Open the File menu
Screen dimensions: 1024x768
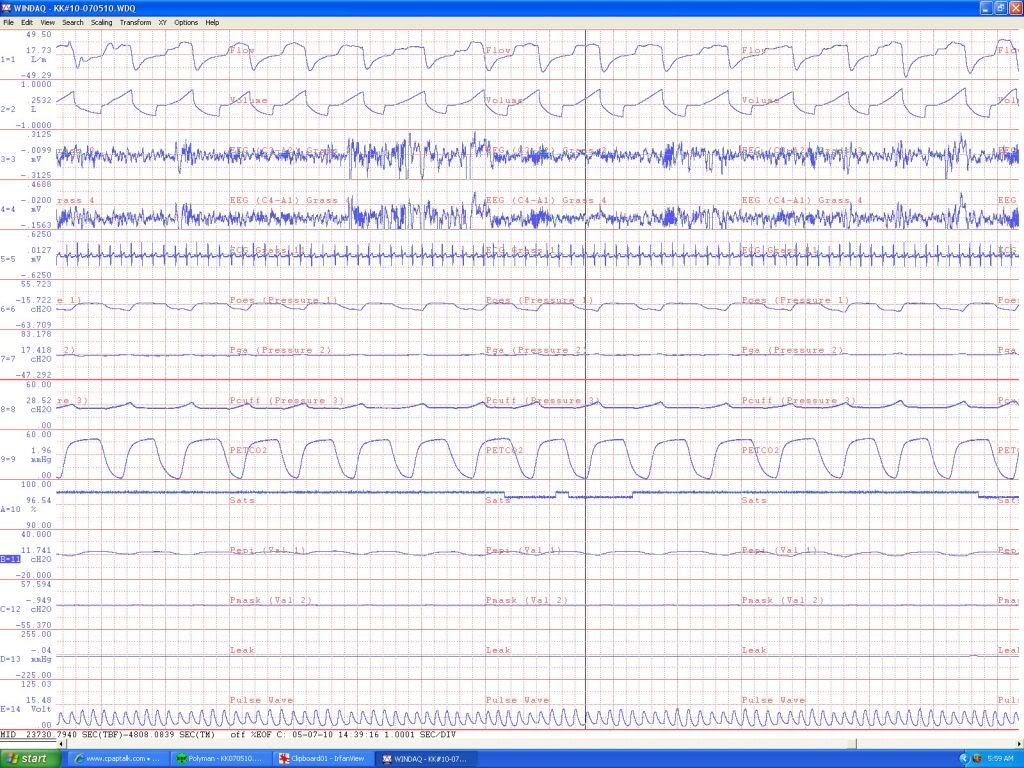(8, 22)
